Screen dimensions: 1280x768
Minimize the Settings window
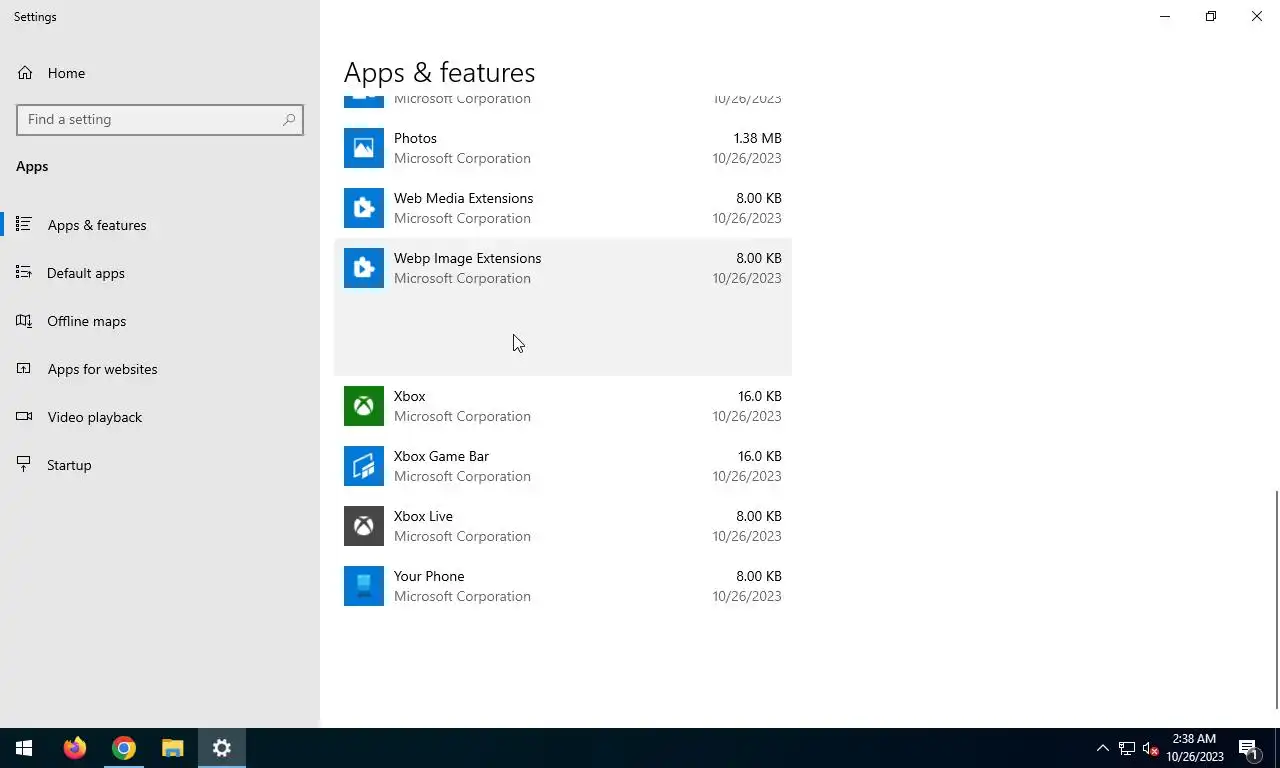coord(1165,16)
